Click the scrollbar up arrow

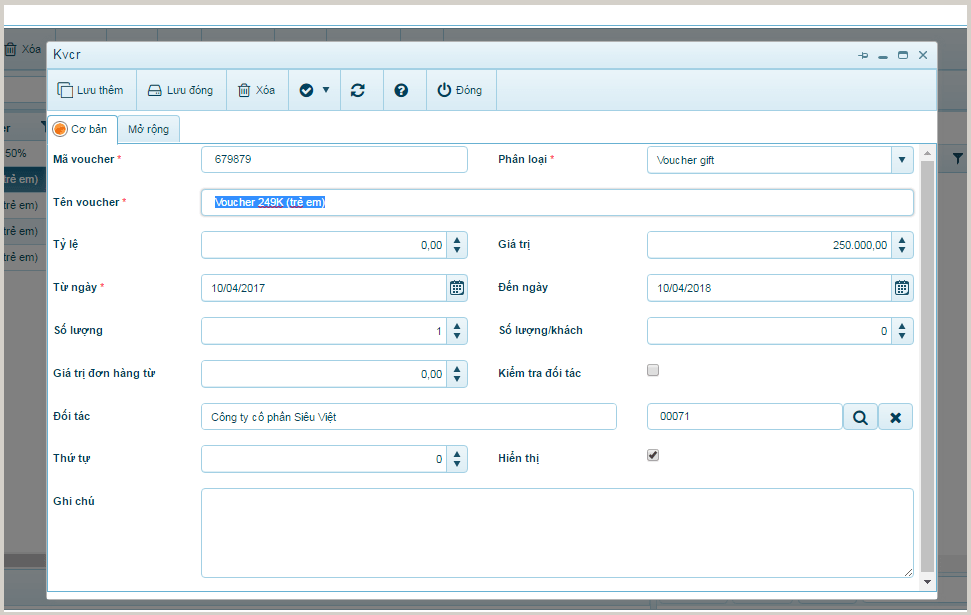coord(927,153)
